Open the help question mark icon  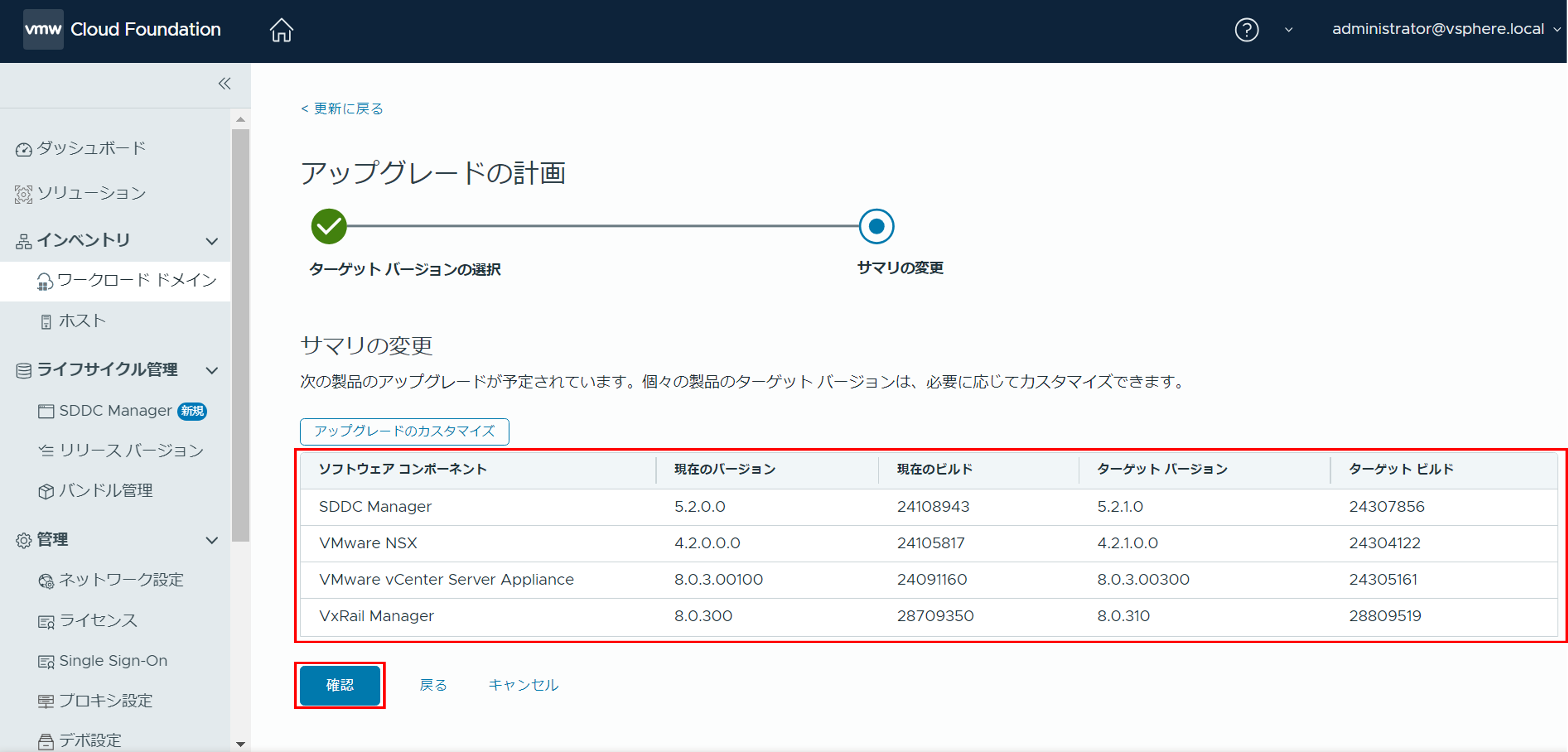click(x=1246, y=29)
